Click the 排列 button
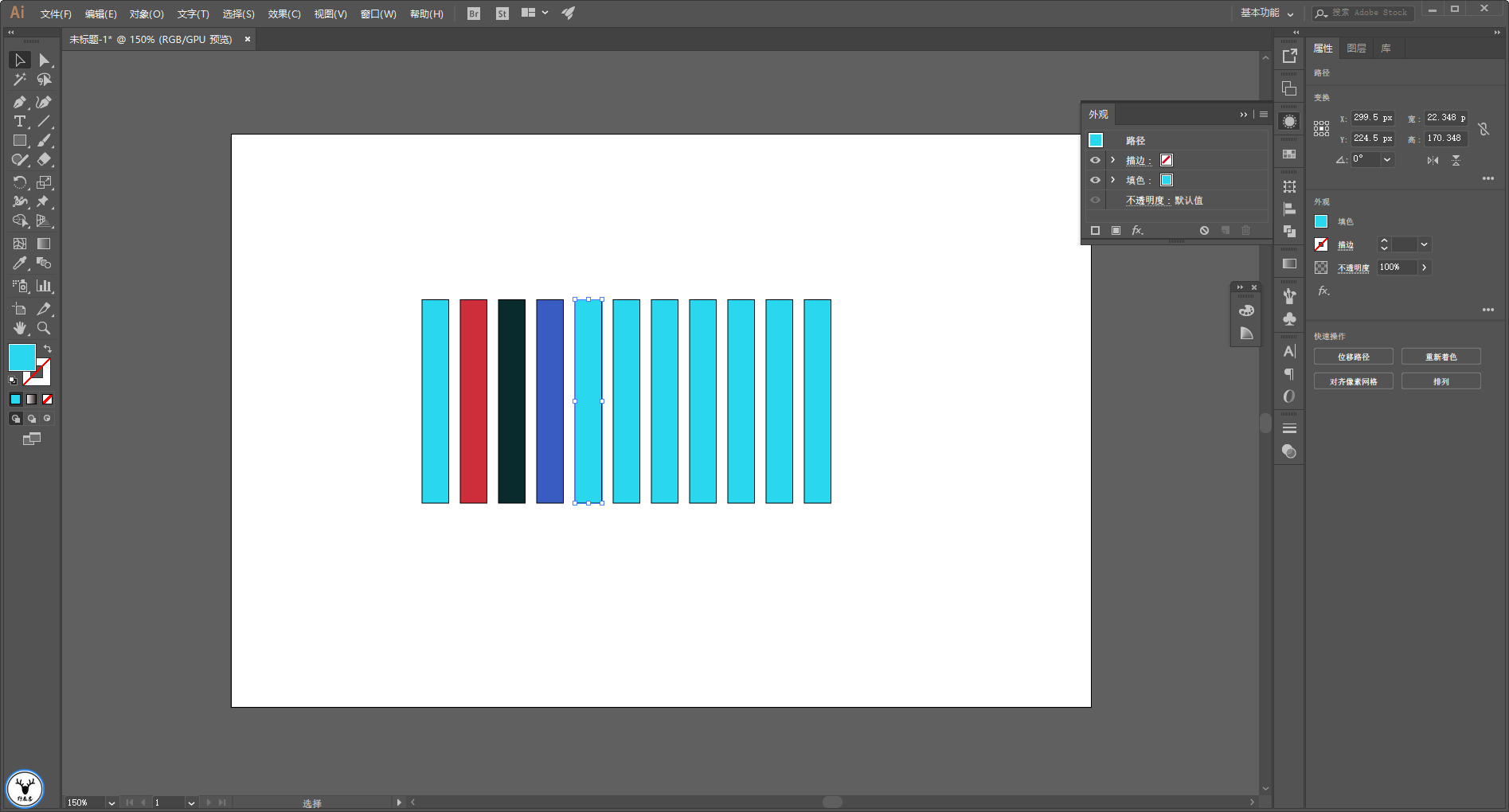The image size is (1509, 812). point(1441,381)
